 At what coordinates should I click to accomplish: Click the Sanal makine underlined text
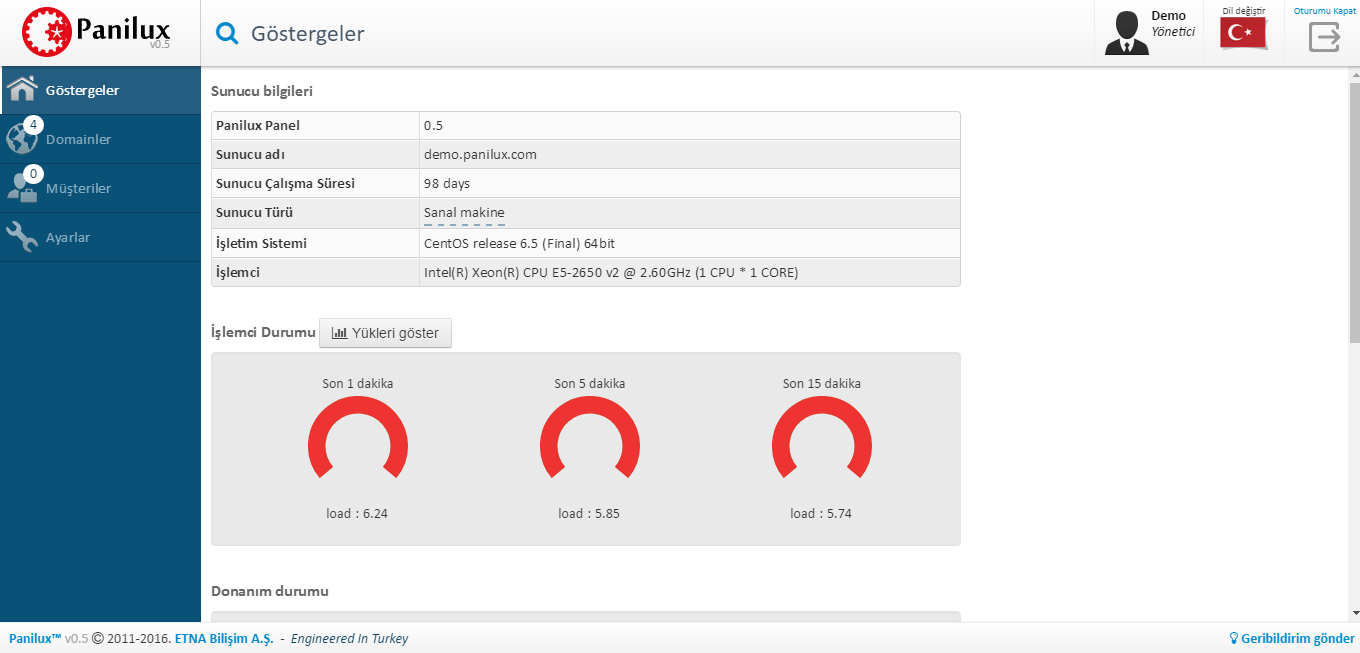point(464,213)
